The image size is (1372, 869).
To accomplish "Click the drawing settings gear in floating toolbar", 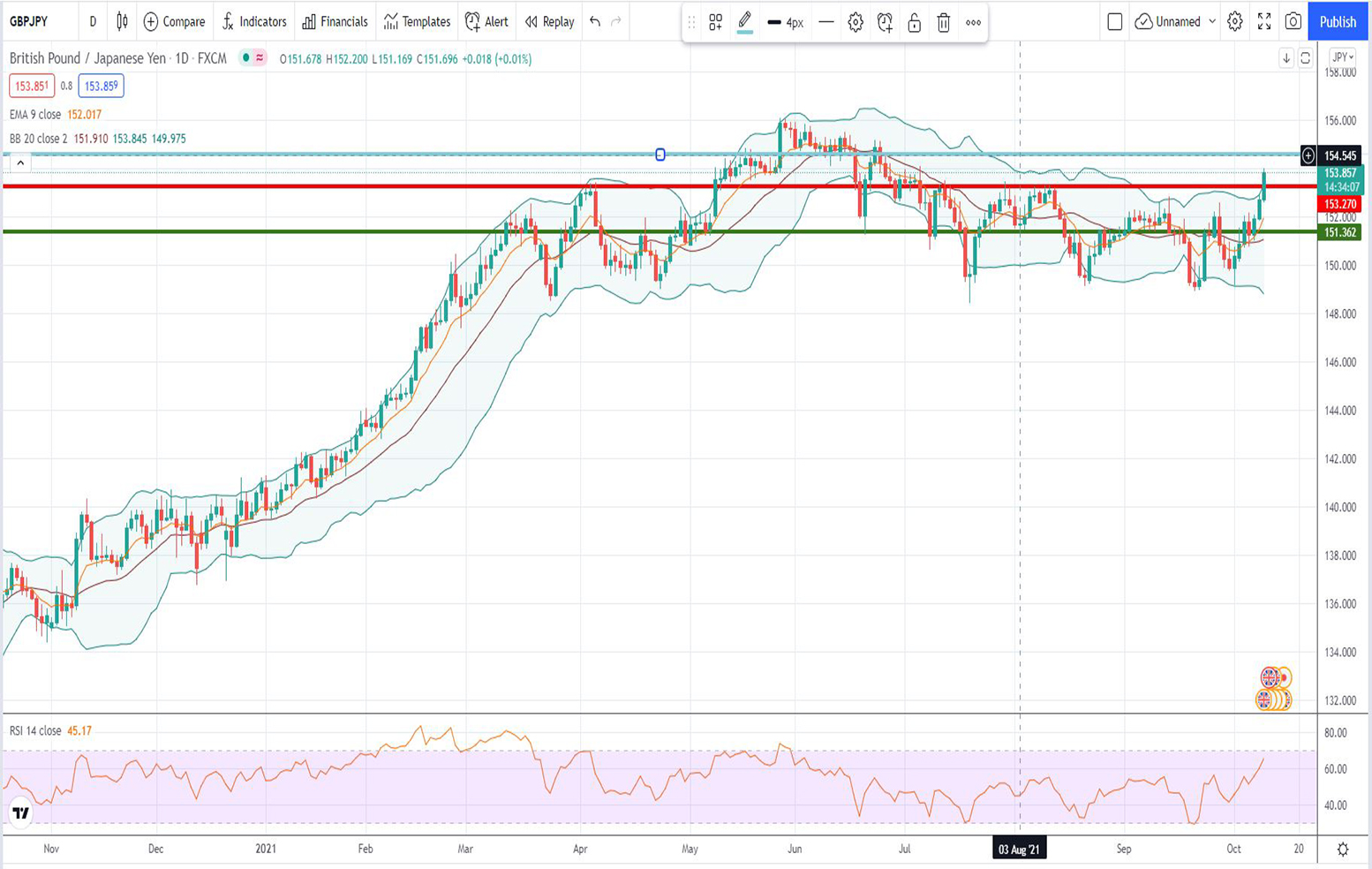I will tap(855, 23).
